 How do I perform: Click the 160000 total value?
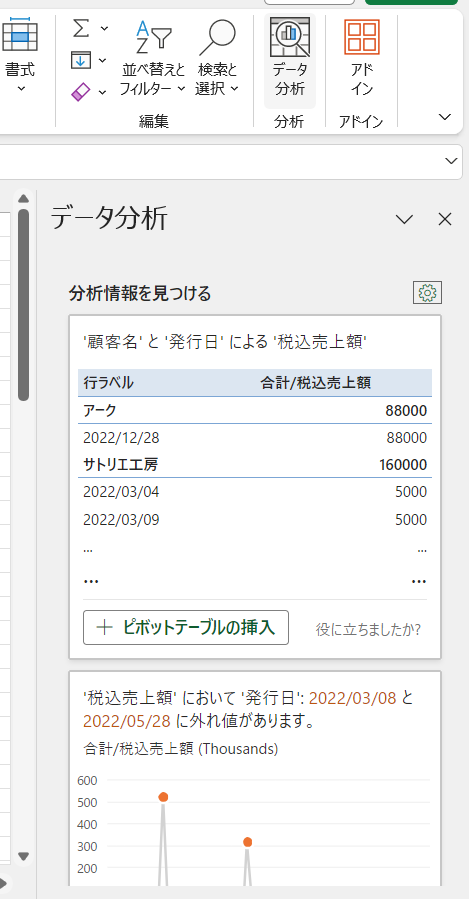[x=403, y=464]
